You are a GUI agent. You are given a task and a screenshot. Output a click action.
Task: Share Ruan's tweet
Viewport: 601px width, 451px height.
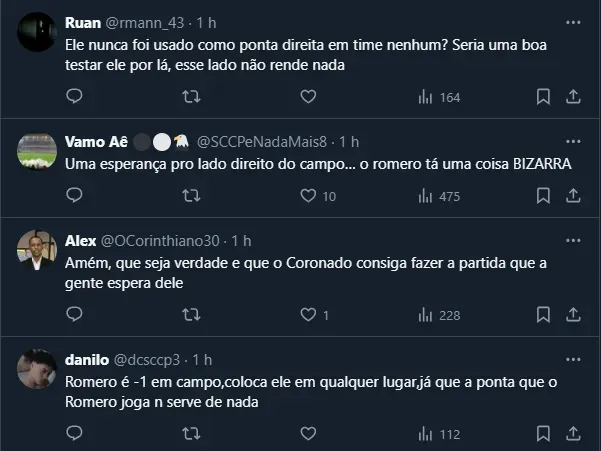pos(574,97)
